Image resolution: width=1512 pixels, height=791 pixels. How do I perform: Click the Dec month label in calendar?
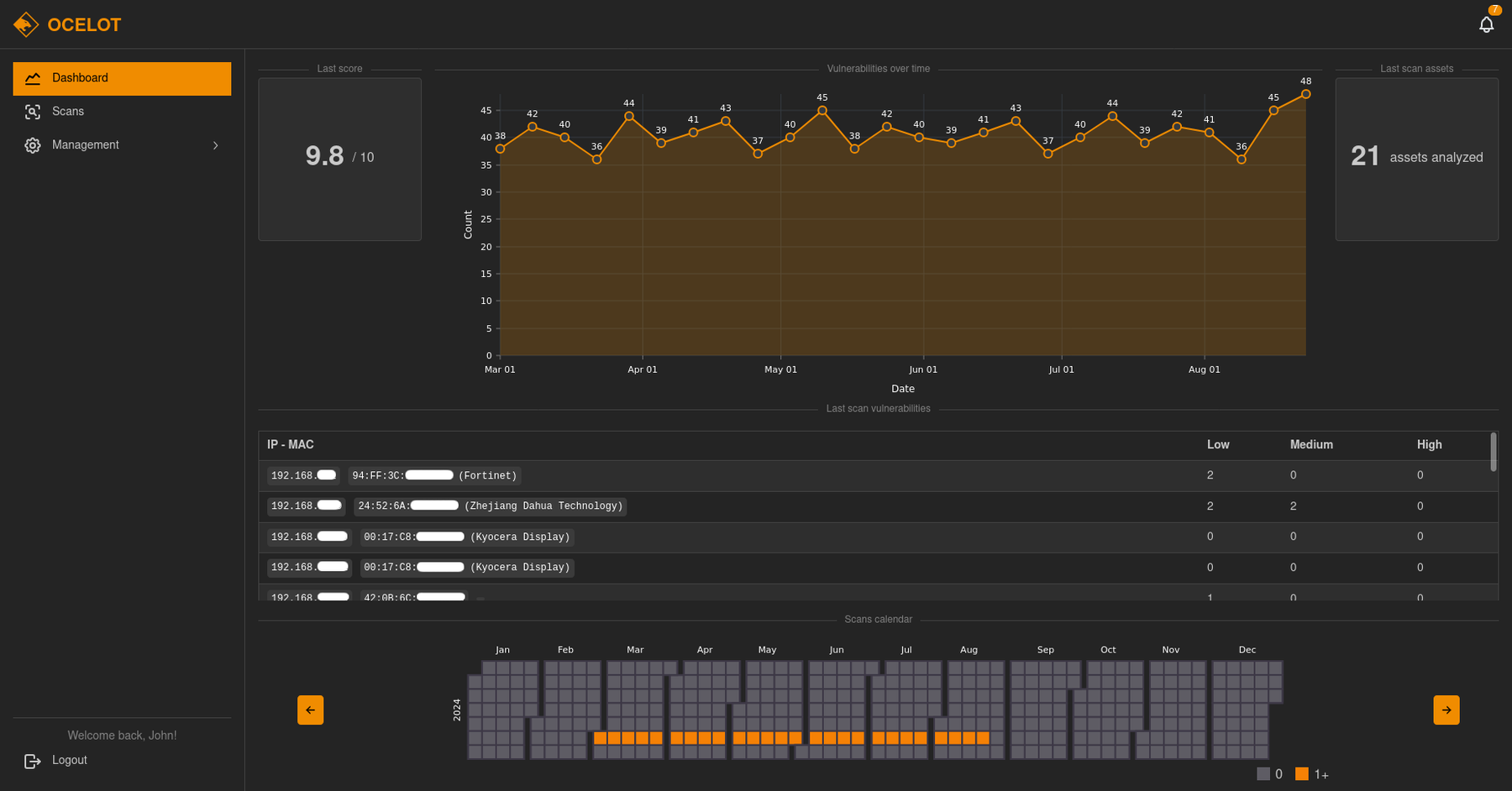1247,650
